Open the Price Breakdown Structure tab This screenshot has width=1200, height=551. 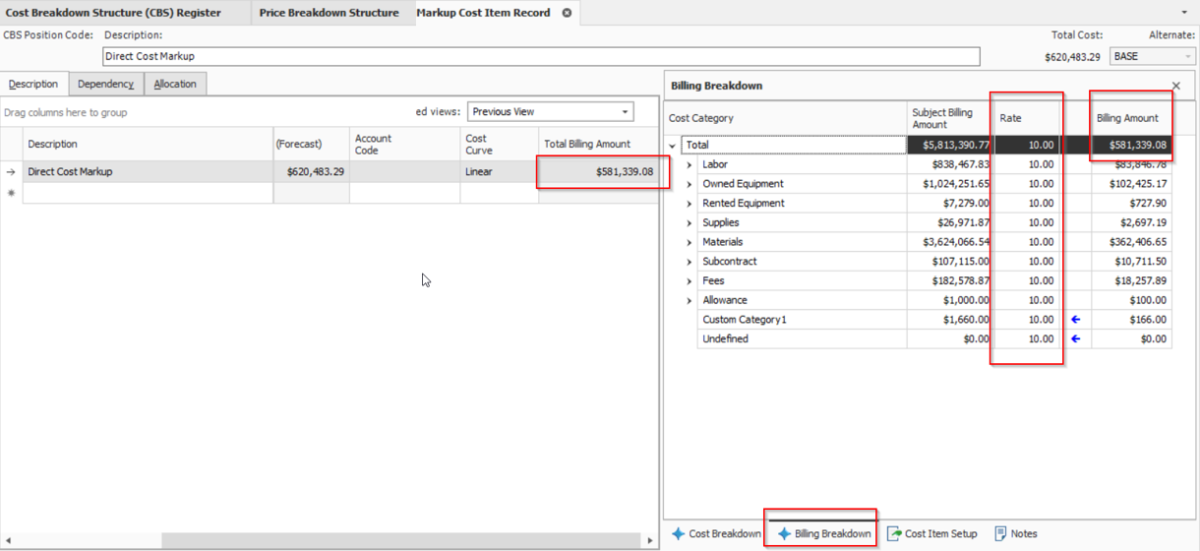pos(328,13)
